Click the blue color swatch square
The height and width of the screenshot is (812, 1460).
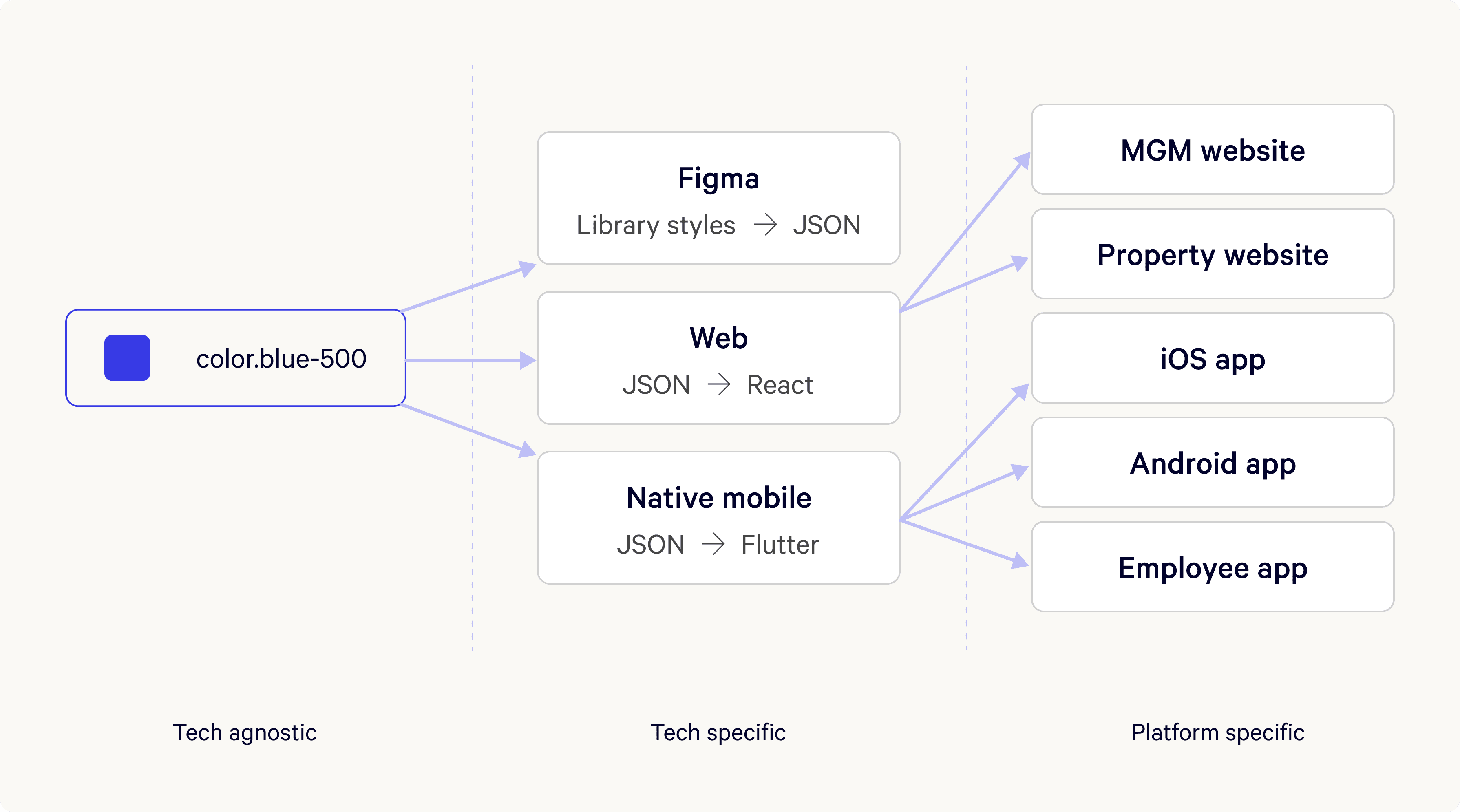click(x=127, y=358)
